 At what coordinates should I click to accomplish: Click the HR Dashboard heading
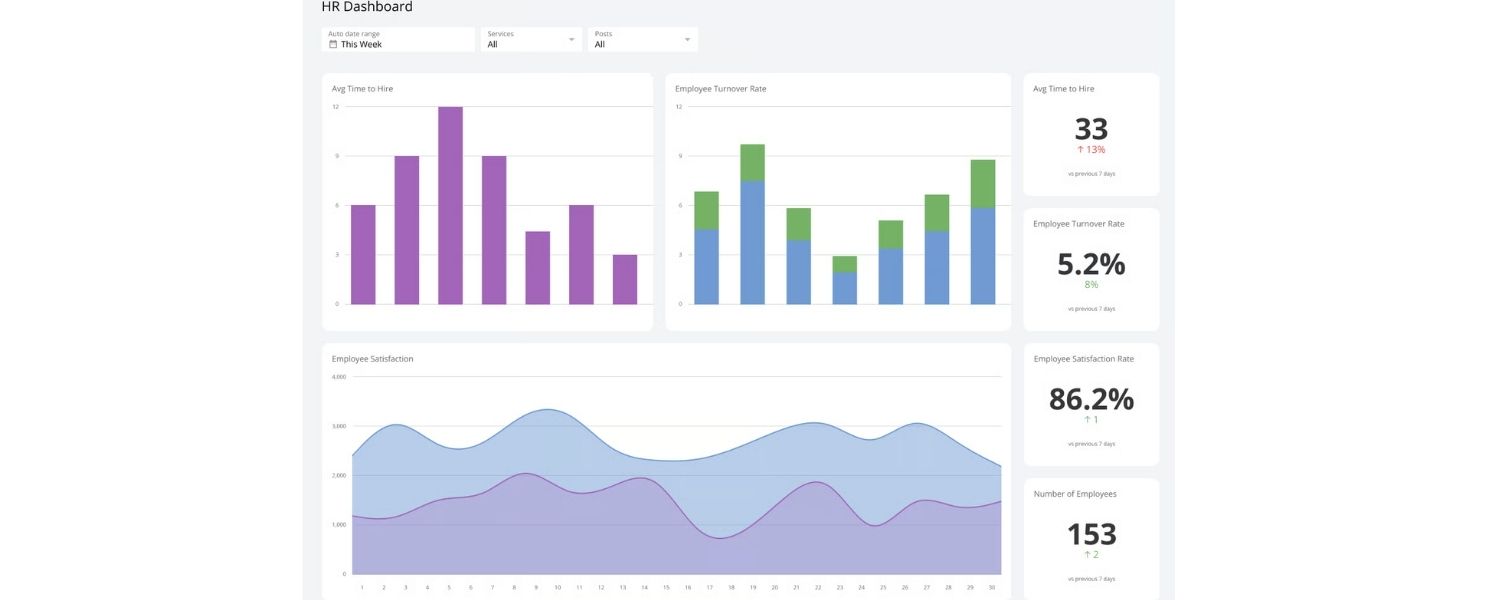[366, 7]
